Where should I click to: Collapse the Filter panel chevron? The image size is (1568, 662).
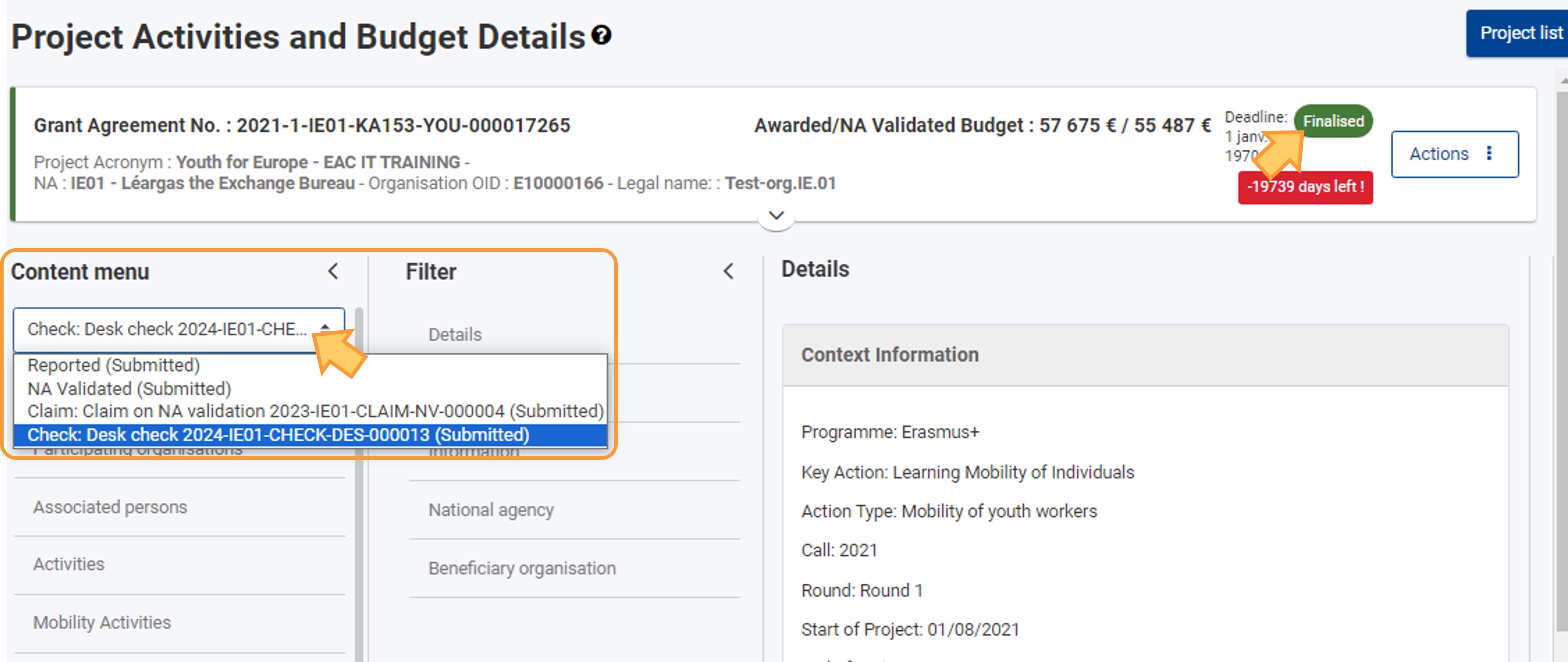coord(728,271)
